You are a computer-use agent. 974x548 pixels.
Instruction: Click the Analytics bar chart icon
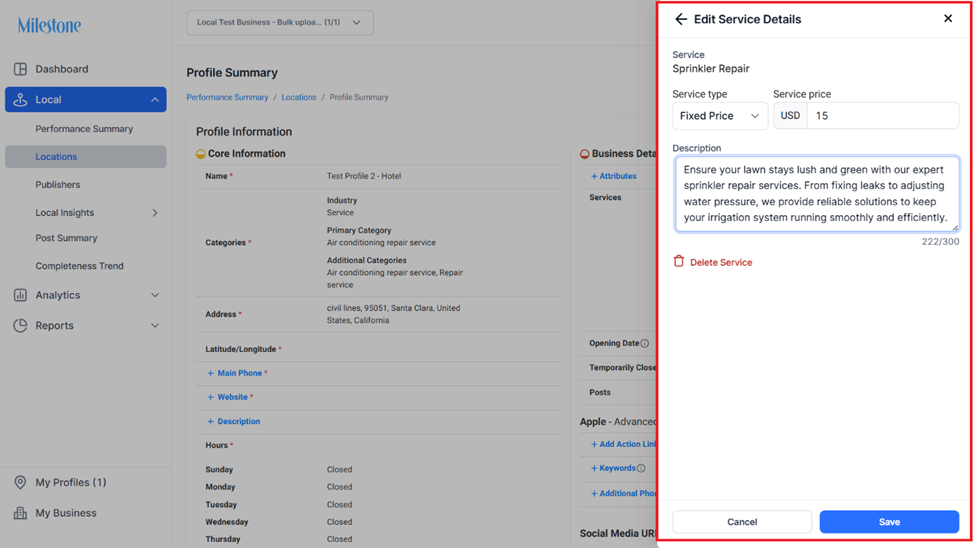(x=20, y=295)
